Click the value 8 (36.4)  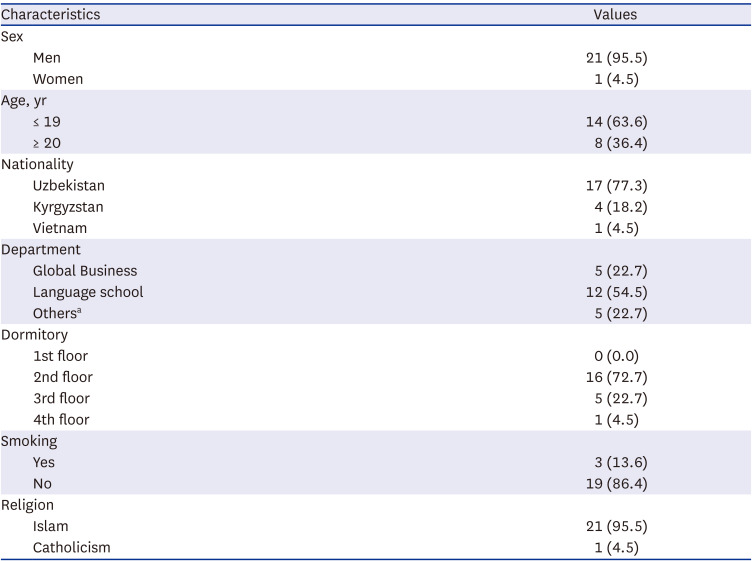click(616, 143)
